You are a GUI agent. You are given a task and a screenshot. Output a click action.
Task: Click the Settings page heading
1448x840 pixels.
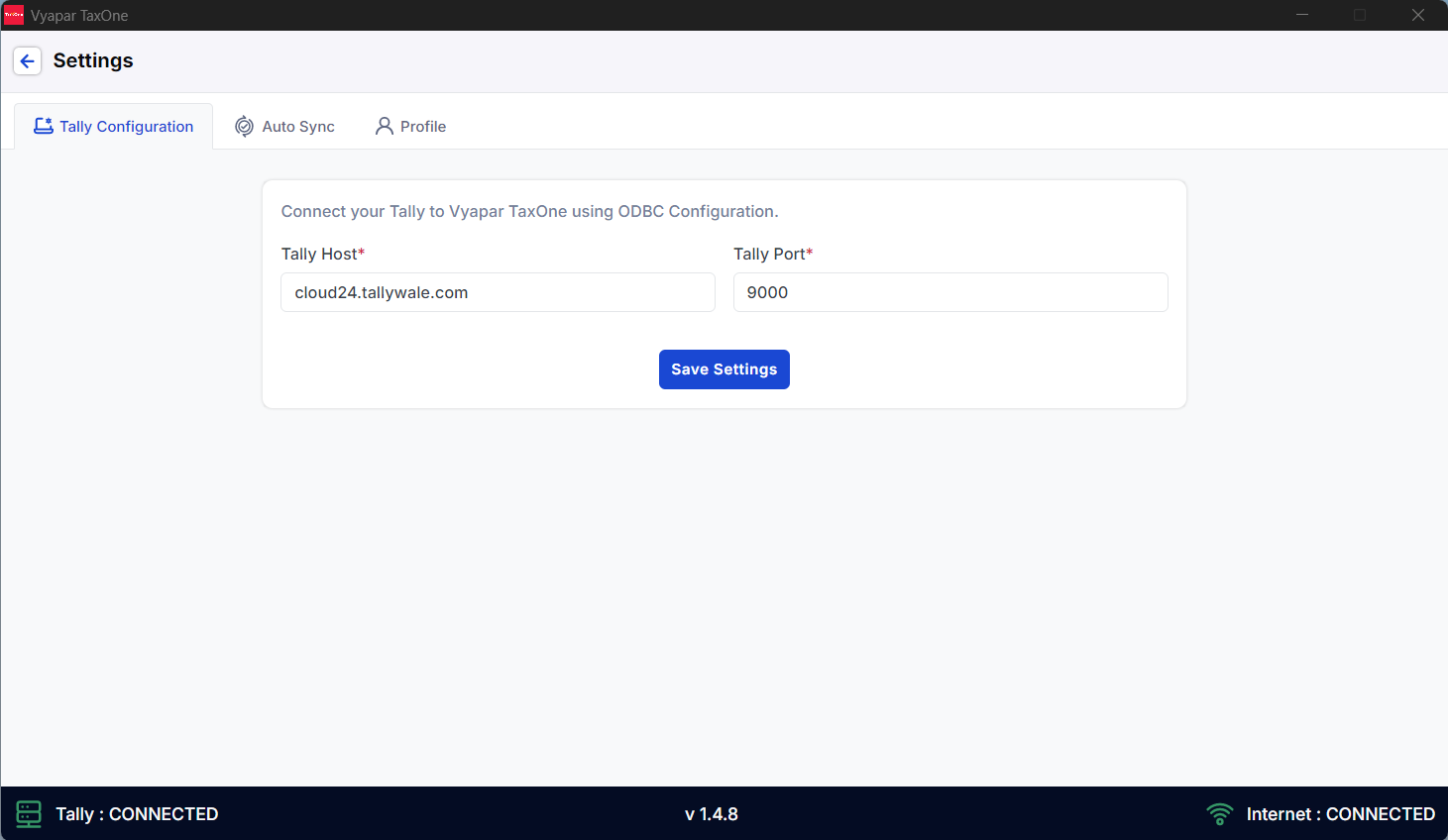click(x=93, y=60)
